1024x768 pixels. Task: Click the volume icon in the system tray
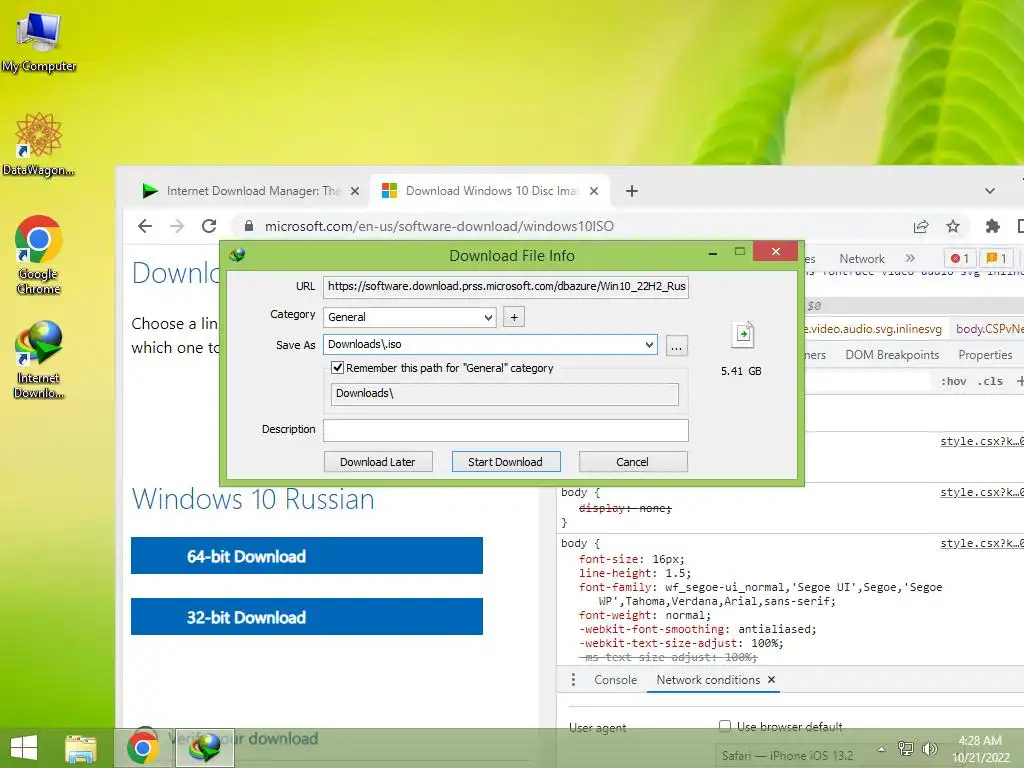pos(929,748)
